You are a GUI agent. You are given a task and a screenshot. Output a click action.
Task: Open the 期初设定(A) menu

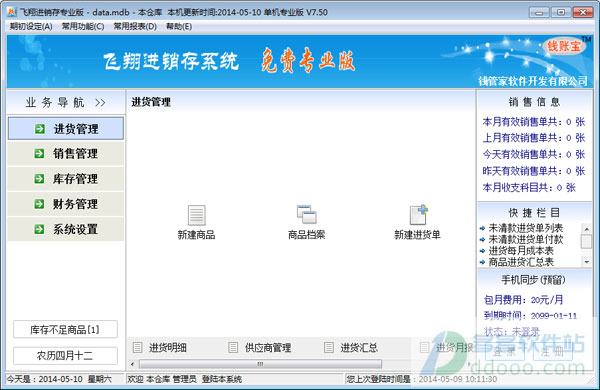coord(31,26)
